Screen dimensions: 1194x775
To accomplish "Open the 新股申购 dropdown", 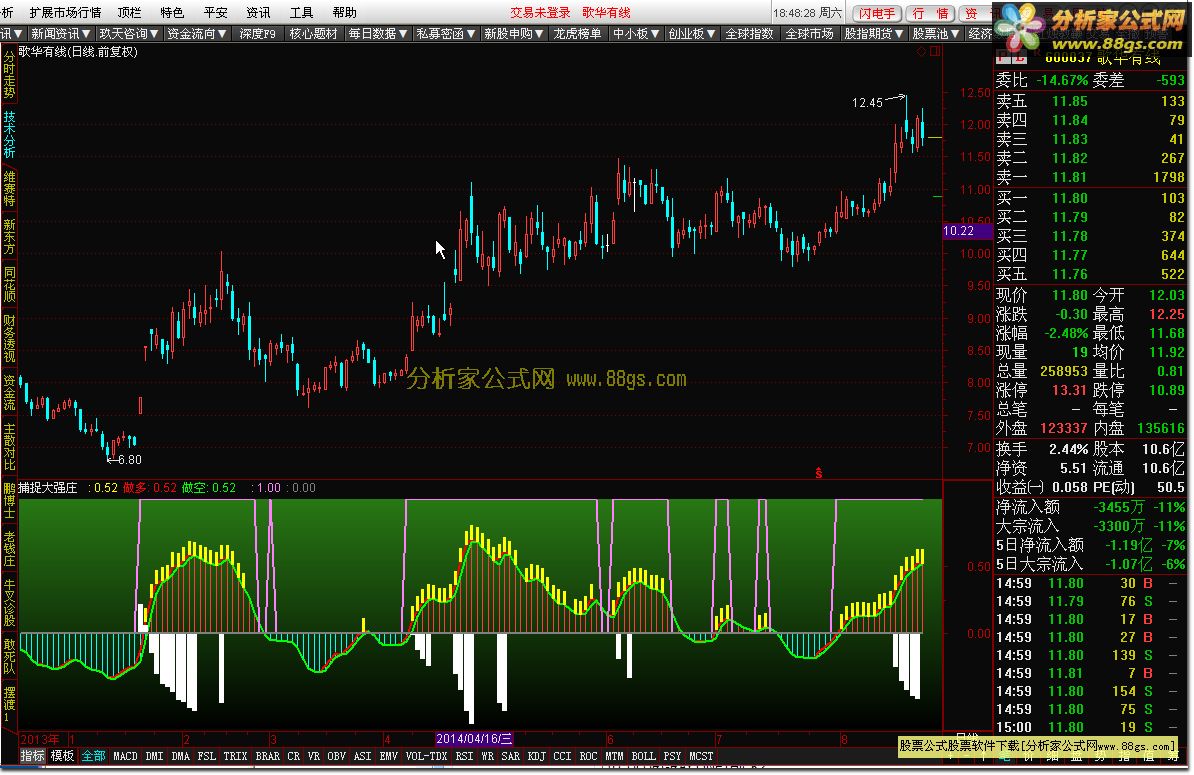I will (x=513, y=33).
